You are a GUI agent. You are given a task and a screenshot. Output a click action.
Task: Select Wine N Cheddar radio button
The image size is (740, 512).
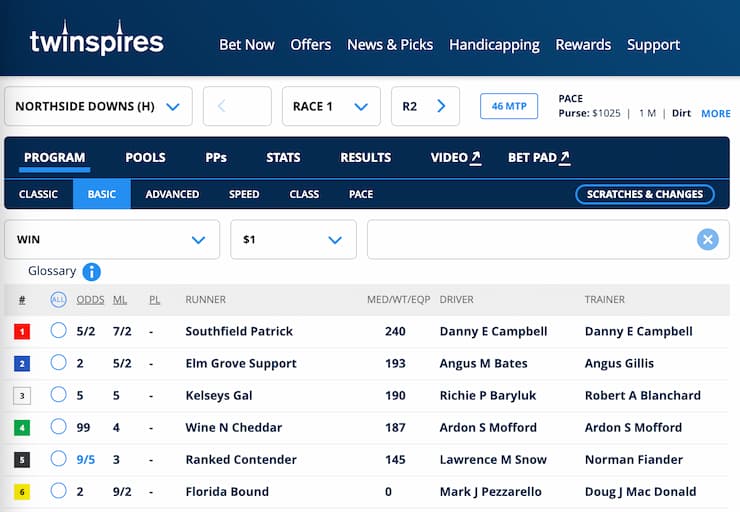tap(59, 427)
